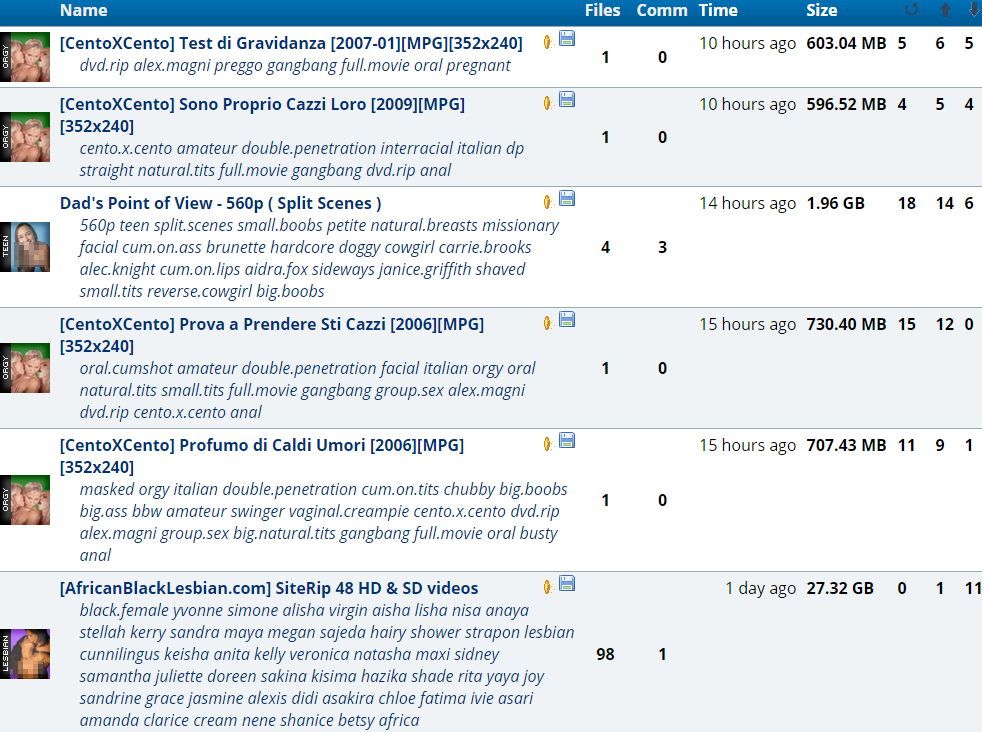Click the magnet icon for the 1.96 GB torrent
The image size is (982, 732).
pos(548,202)
